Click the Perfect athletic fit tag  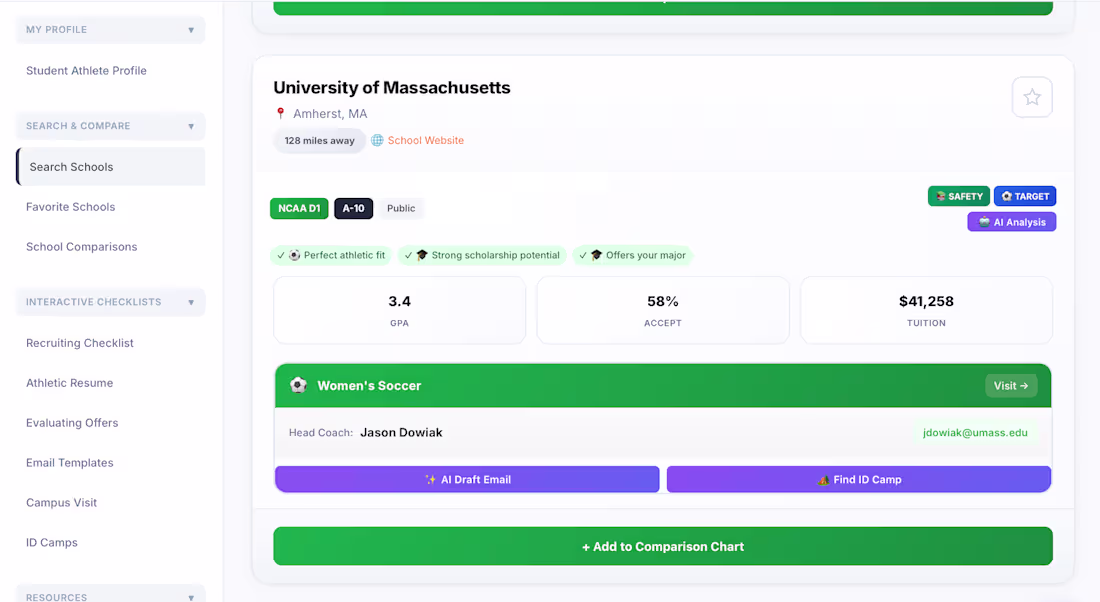tap(331, 255)
